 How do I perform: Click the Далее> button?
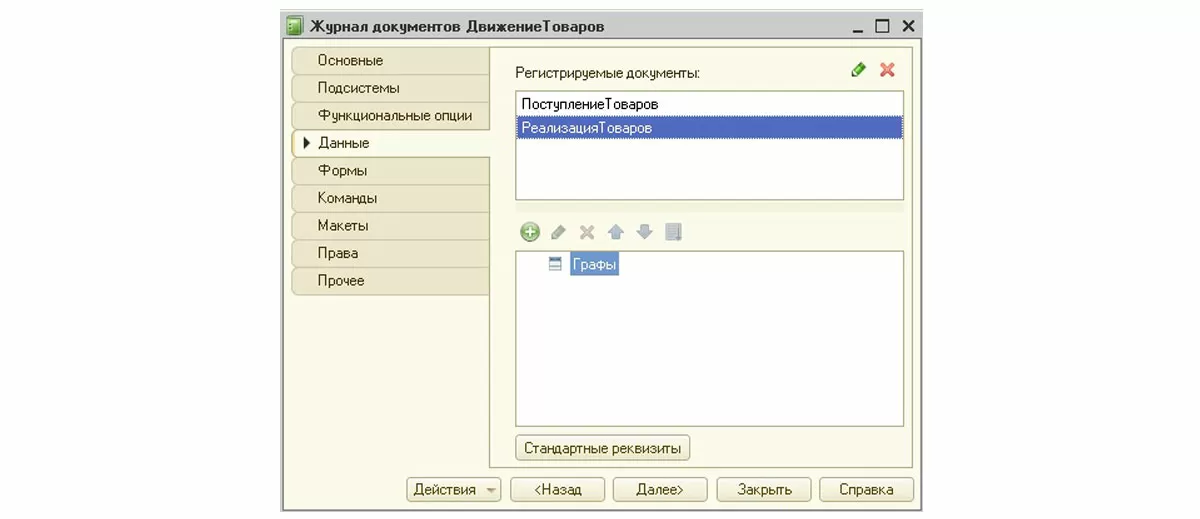[660, 490]
